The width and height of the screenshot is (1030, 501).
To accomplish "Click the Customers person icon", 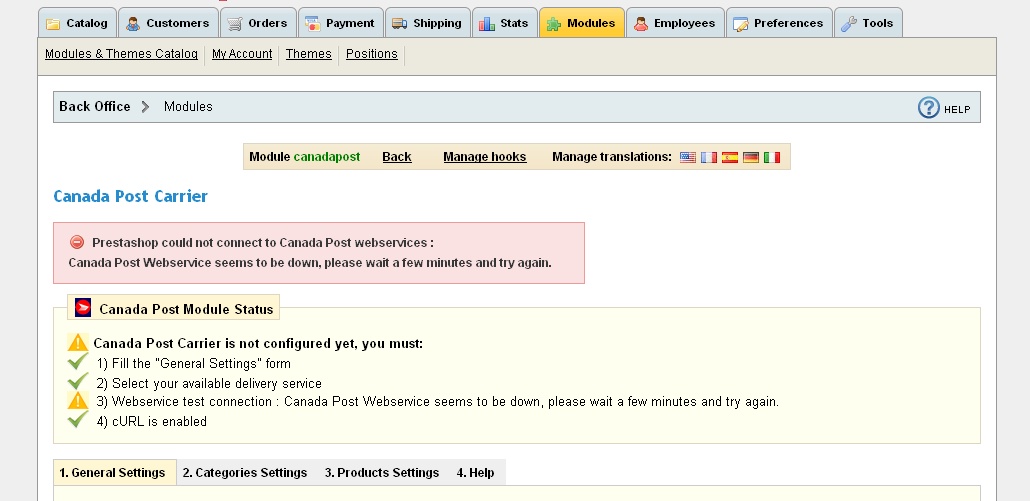I will pos(133,24).
